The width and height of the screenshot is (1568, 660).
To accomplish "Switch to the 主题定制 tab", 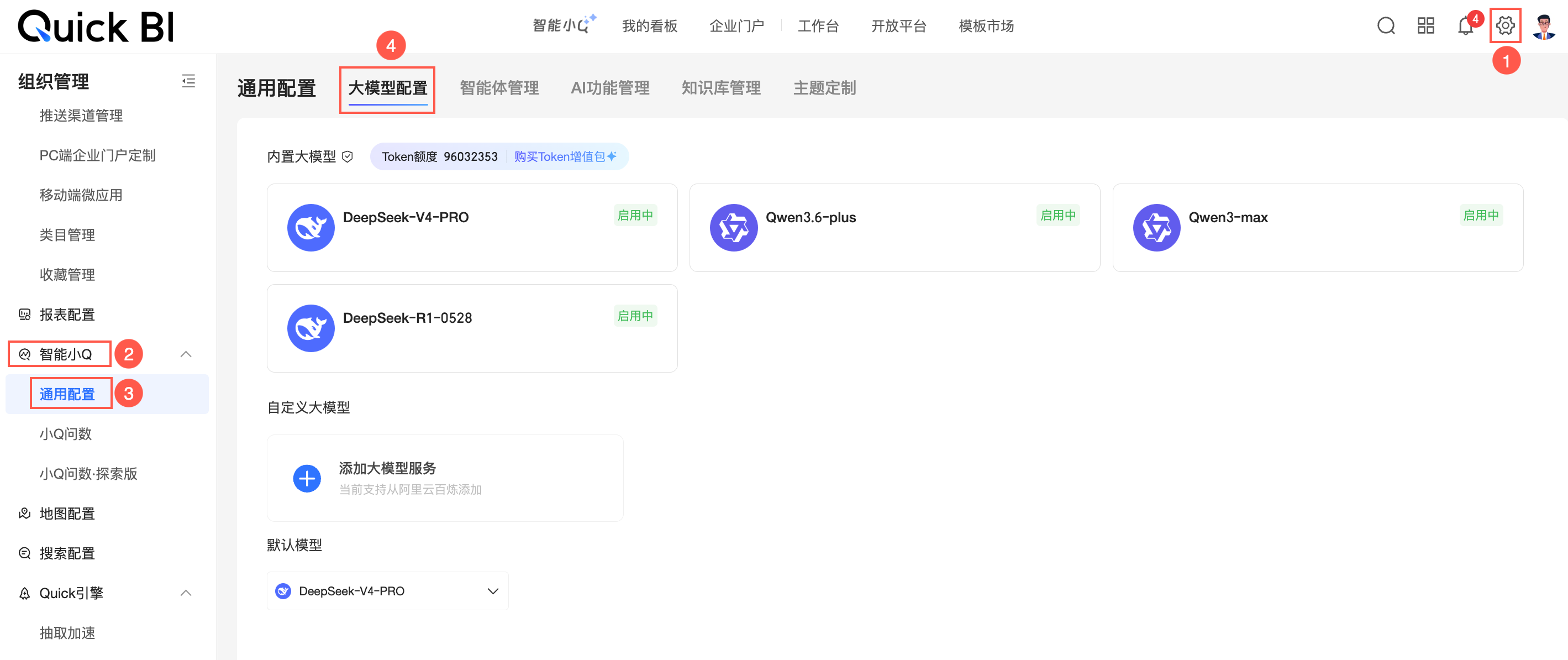I will (x=825, y=88).
